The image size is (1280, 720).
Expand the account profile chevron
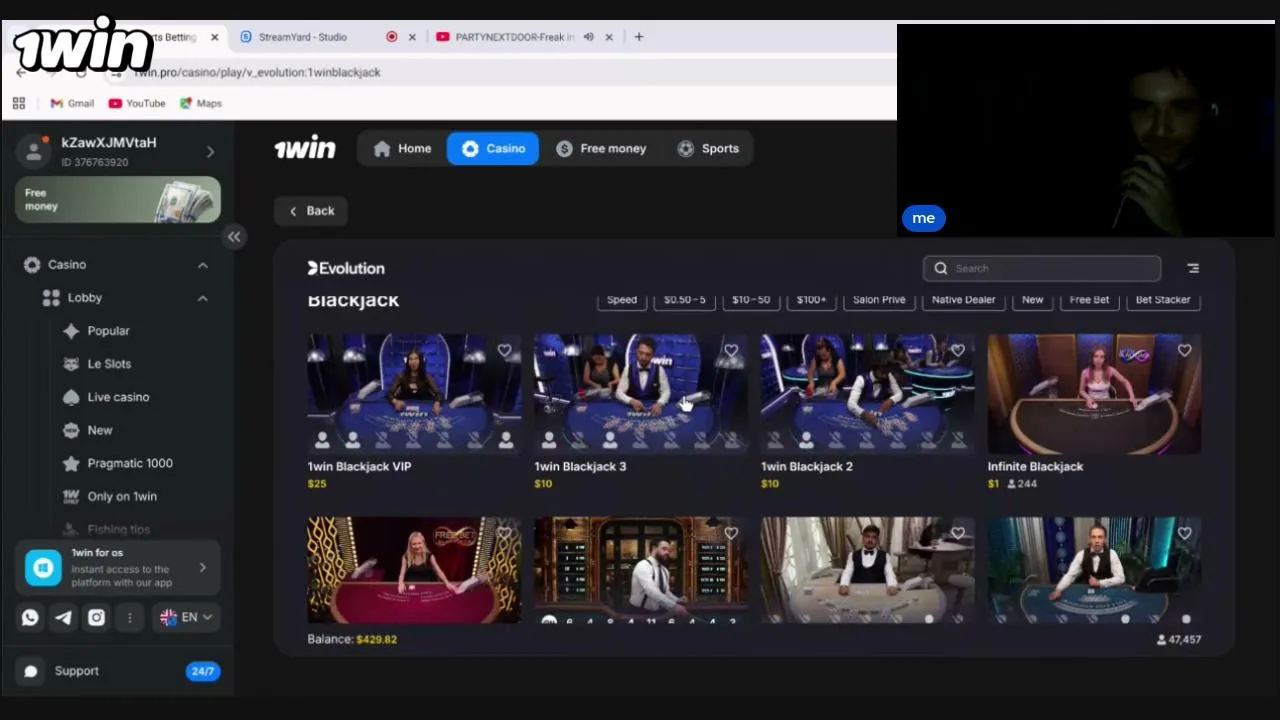click(x=210, y=152)
